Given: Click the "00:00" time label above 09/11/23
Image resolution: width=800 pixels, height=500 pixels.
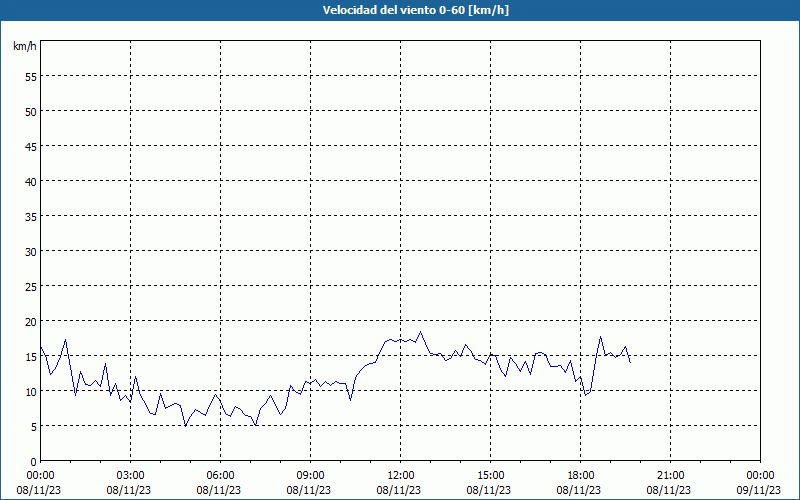Looking at the screenshot, I should pos(760,476).
